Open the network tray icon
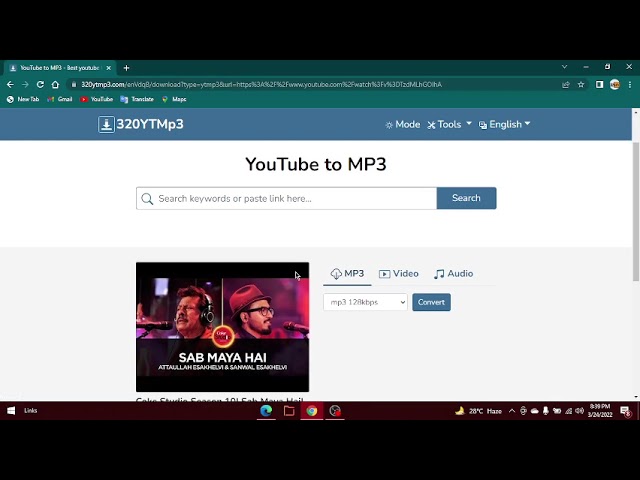 click(568, 411)
